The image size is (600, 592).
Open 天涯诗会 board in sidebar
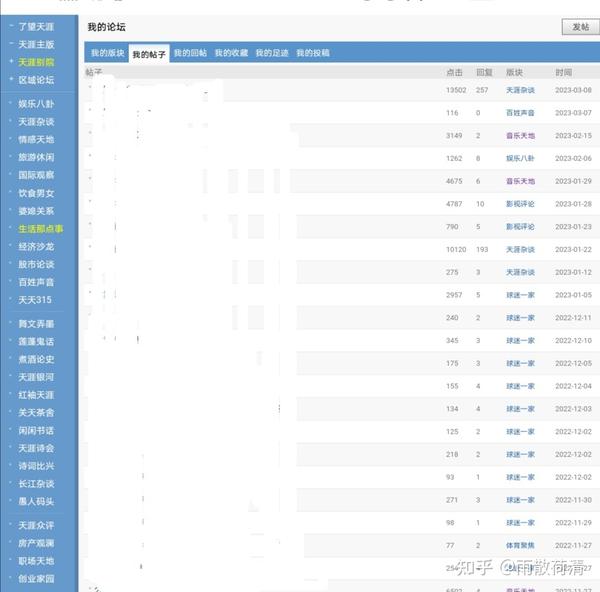tap(36, 448)
